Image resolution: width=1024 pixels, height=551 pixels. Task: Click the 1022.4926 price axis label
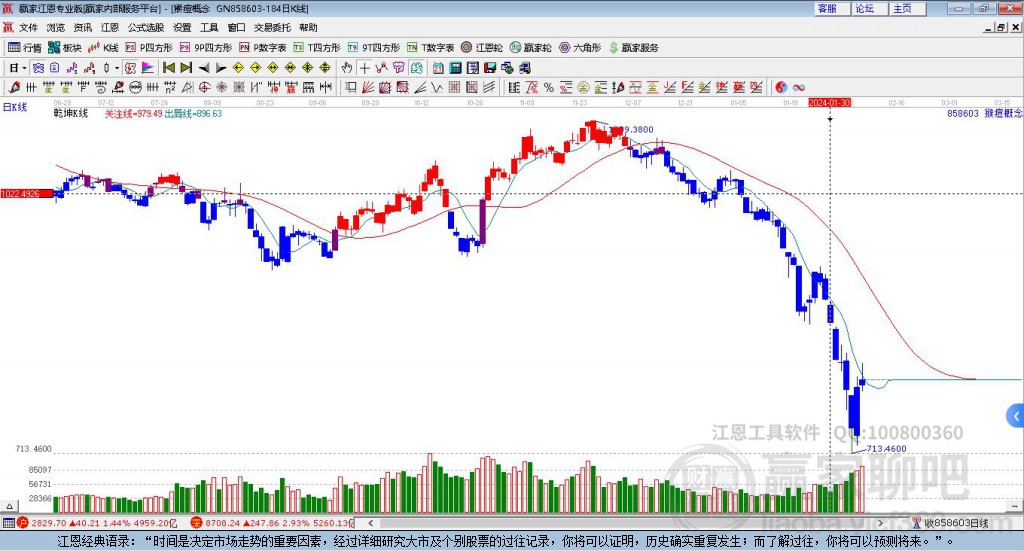pos(27,194)
